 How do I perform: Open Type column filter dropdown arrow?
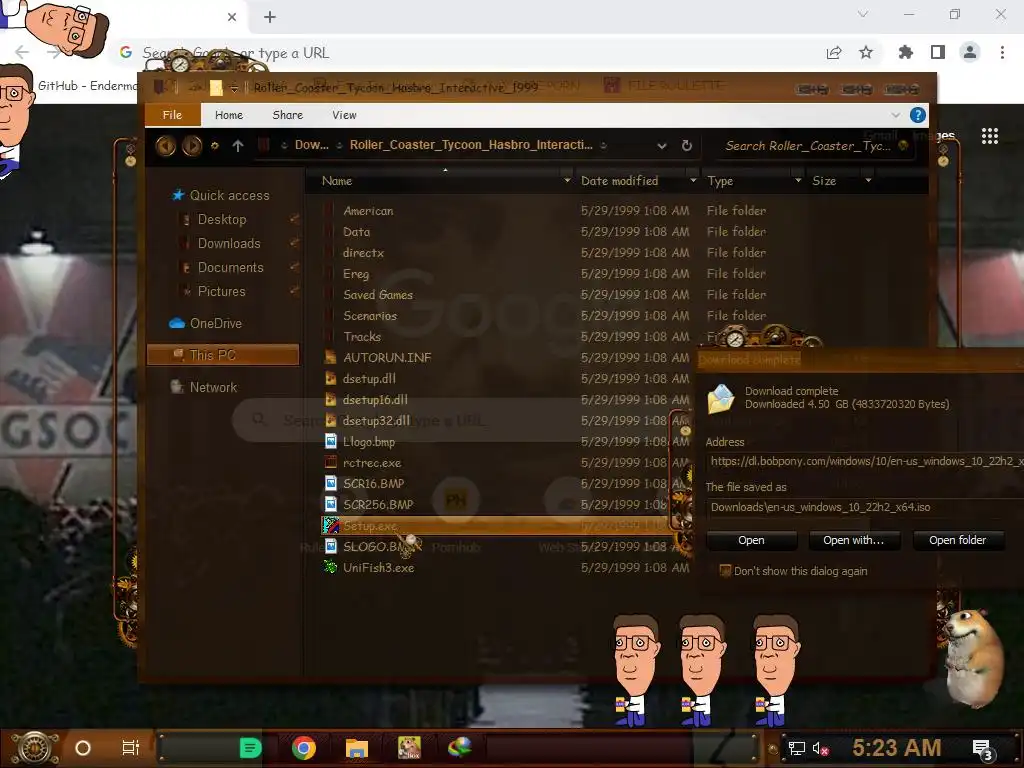click(x=798, y=181)
